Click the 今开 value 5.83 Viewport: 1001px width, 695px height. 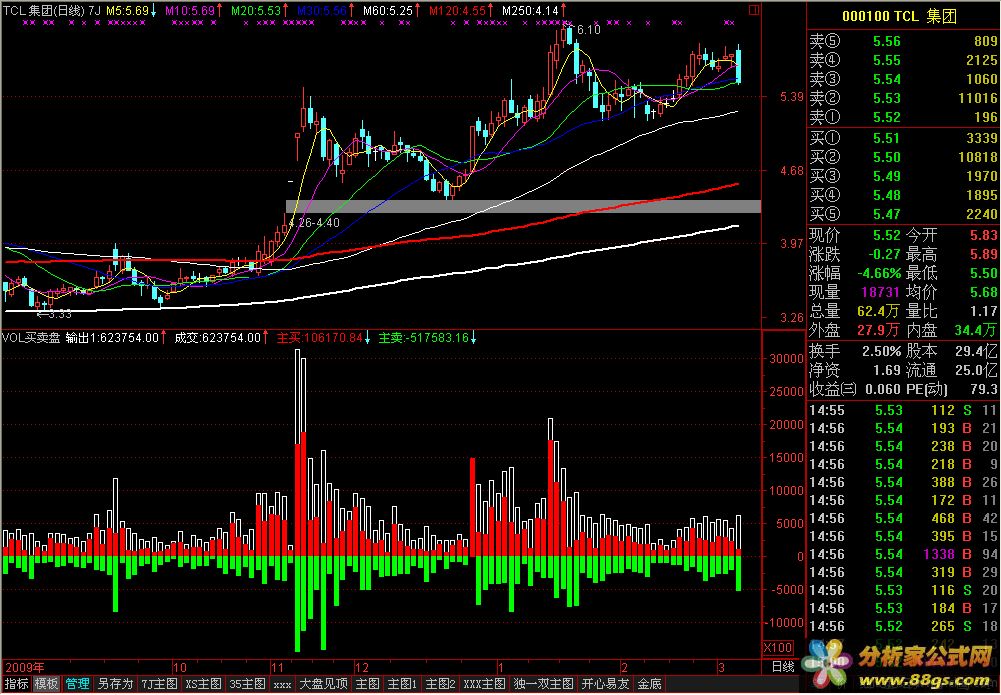983,235
